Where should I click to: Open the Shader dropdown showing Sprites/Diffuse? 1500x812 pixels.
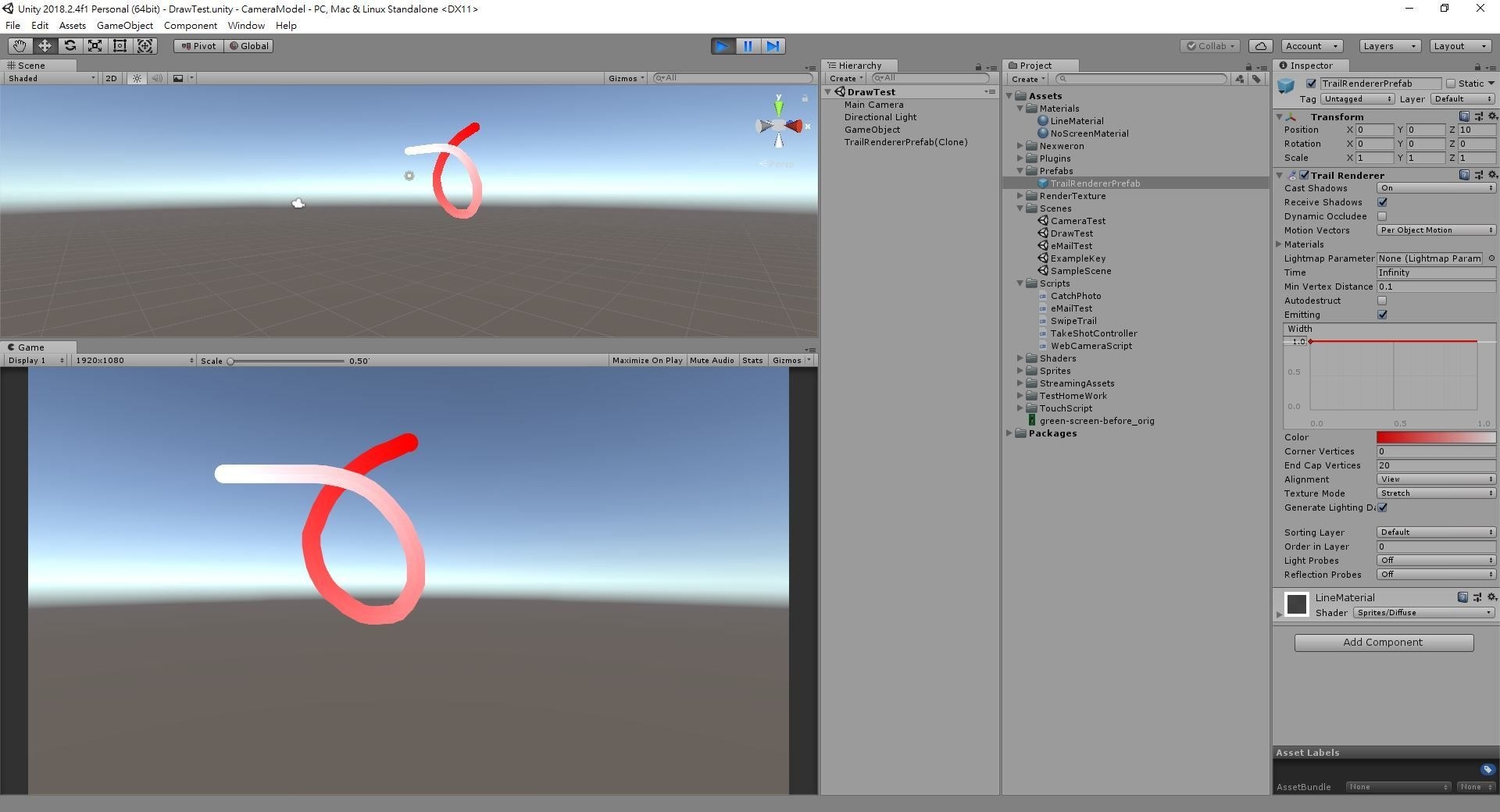click(x=1423, y=613)
